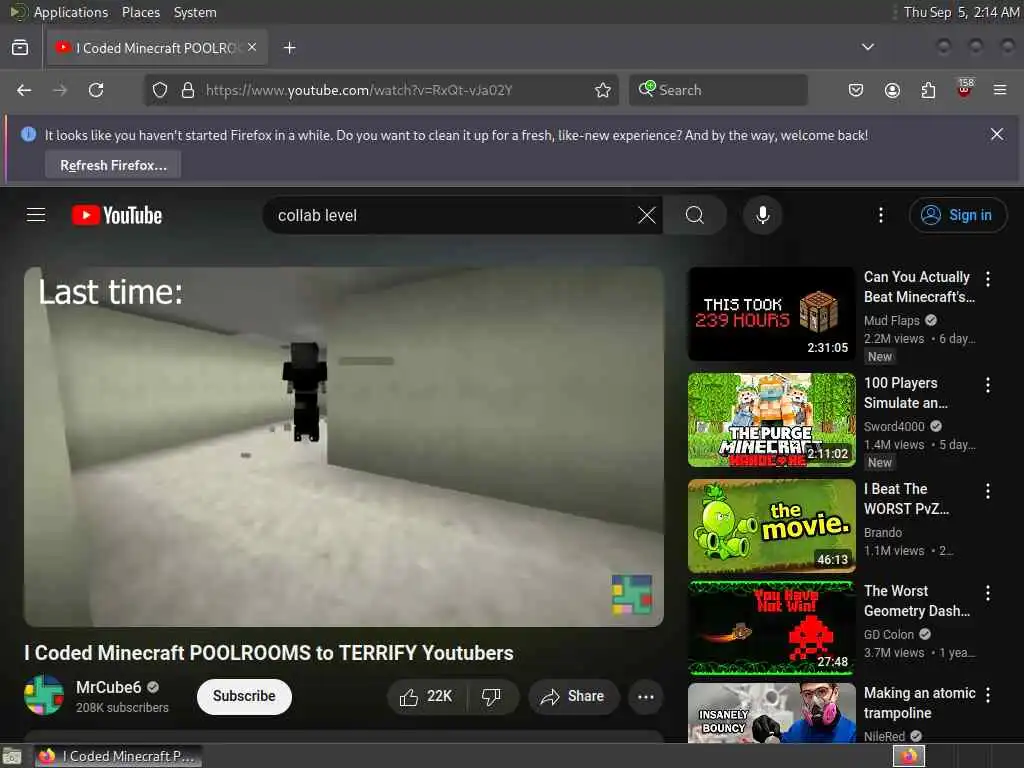
Task: Open the Places menu
Action: coord(140,12)
